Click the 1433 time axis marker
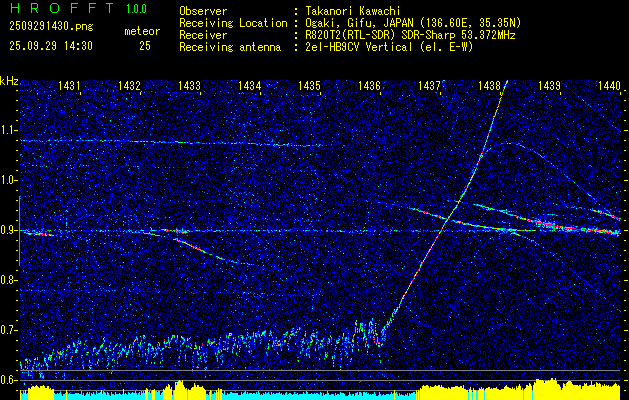Viewport: 629px width, 400px height. click(x=189, y=85)
